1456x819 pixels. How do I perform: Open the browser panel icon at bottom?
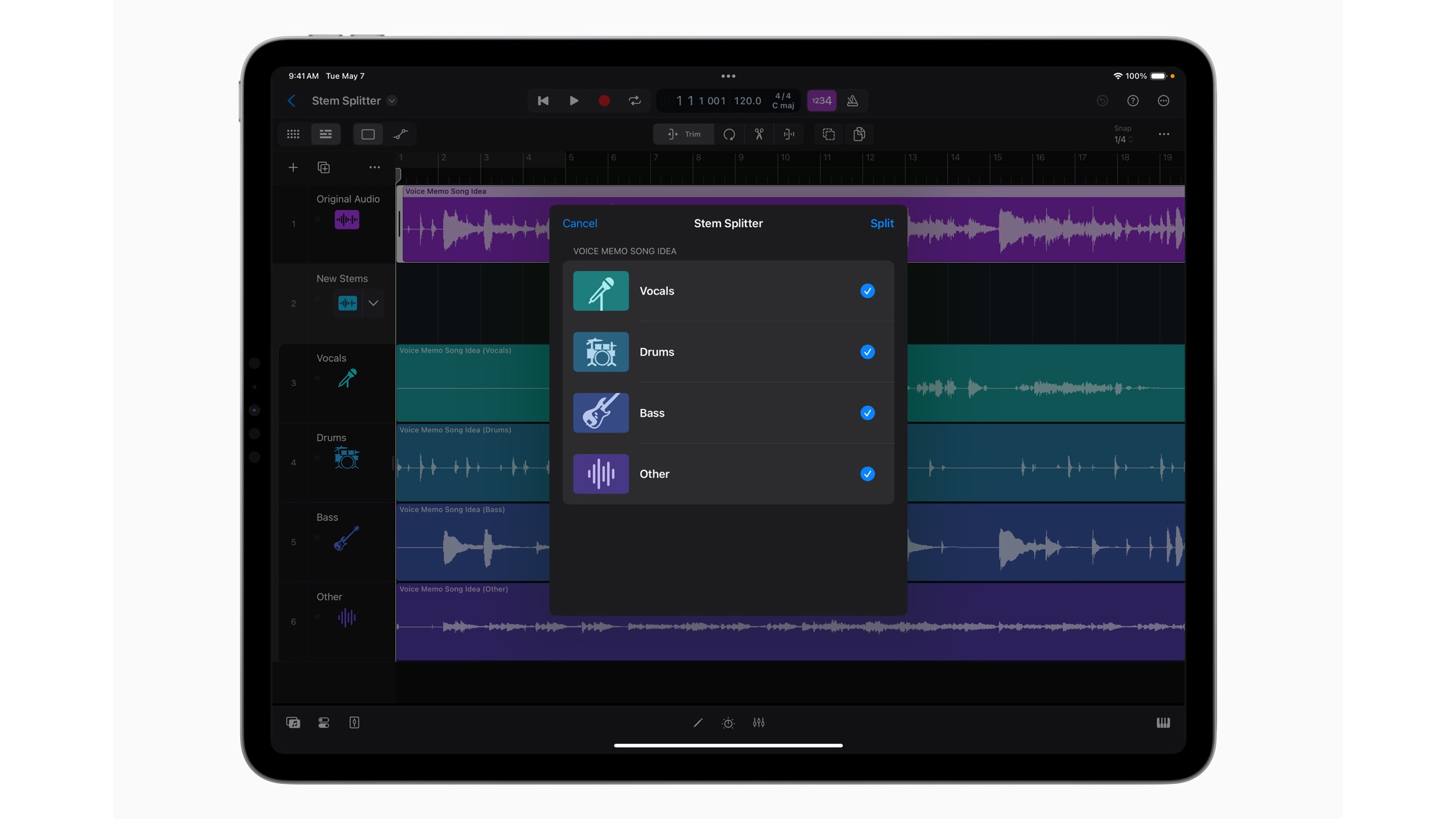[293, 723]
